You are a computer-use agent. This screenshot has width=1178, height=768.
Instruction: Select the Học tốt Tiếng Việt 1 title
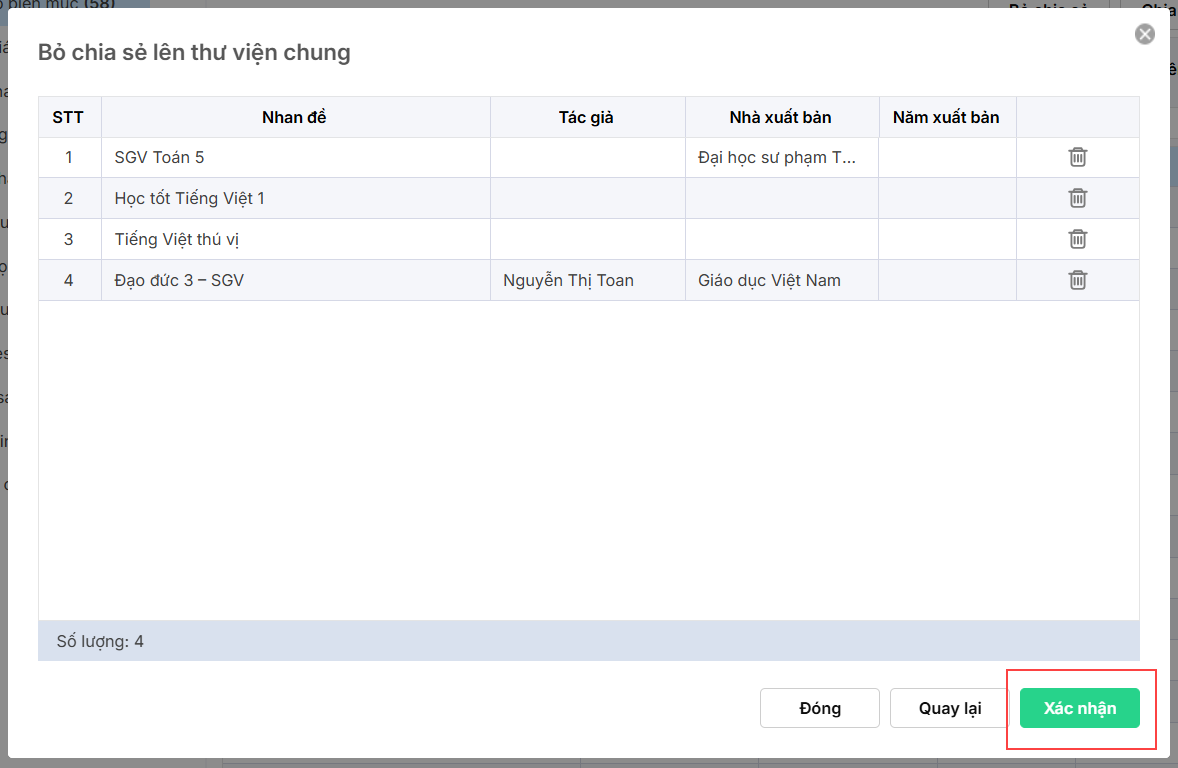pos(190,198)
